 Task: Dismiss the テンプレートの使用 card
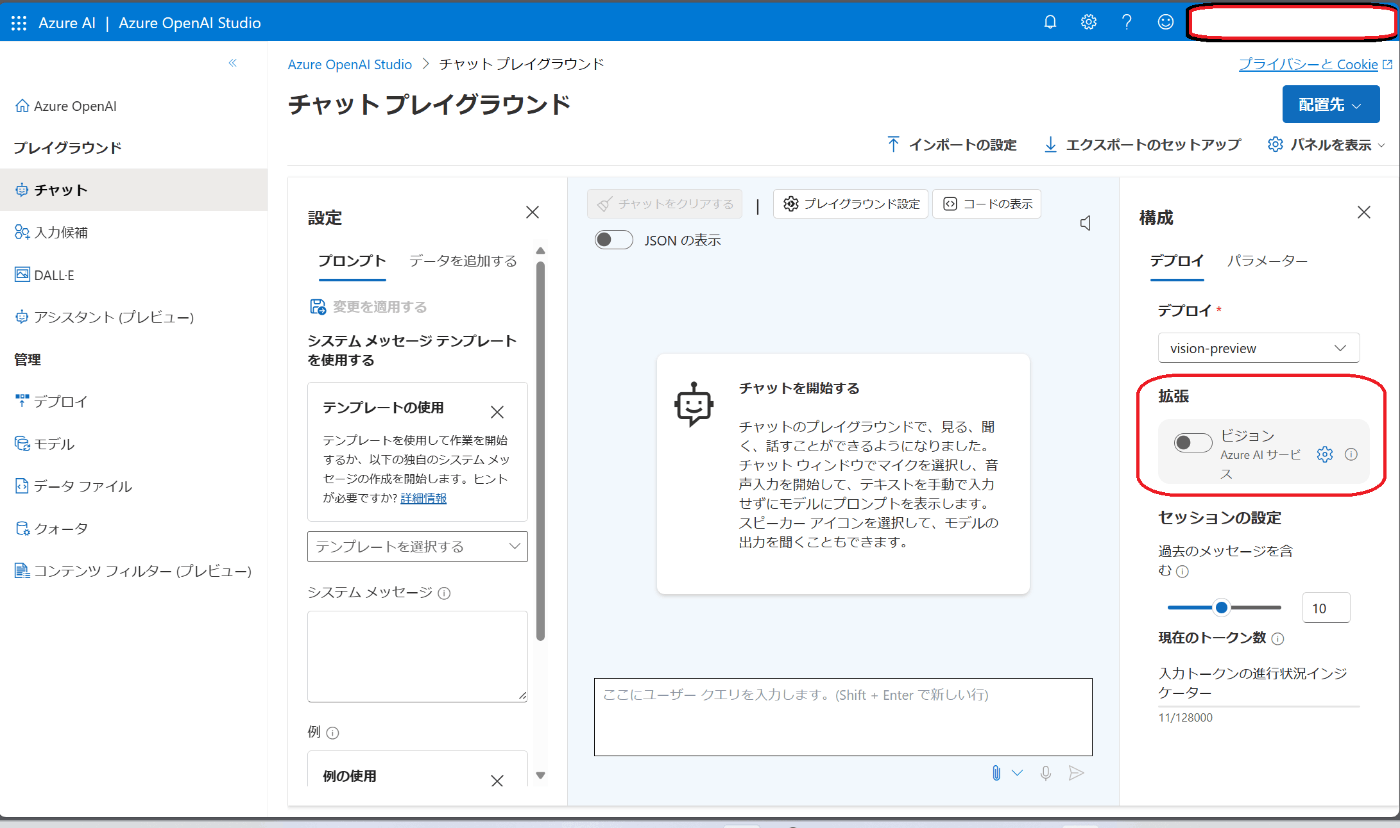497,412
